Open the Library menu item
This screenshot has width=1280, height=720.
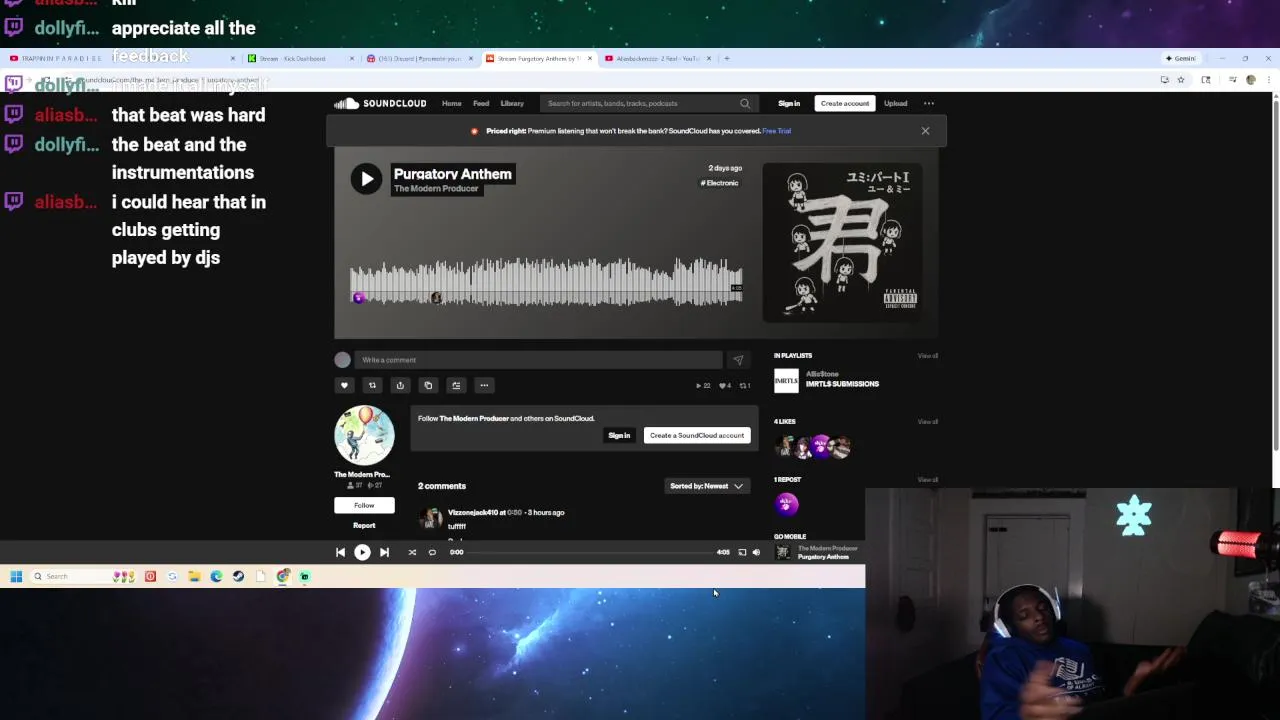coord(512,103)
